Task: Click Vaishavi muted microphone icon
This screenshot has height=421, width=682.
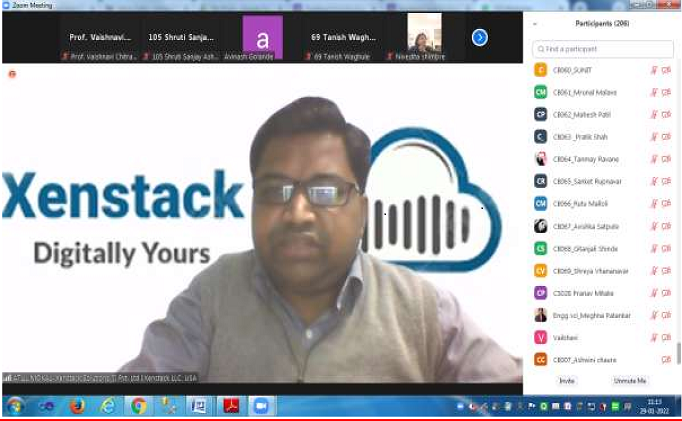Action: (654, 337)
